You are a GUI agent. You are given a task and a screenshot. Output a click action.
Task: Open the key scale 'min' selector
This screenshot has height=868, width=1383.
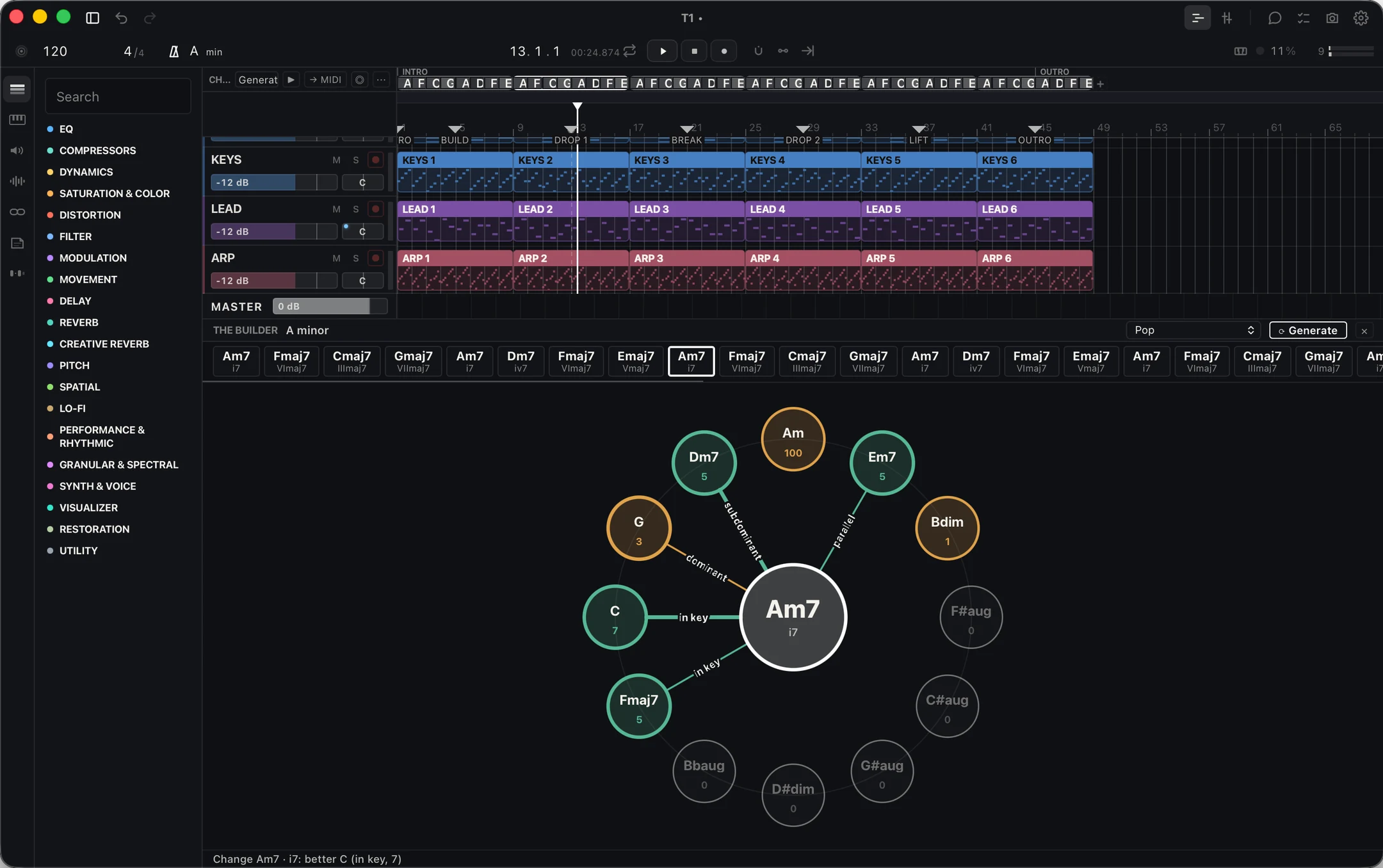214,52
